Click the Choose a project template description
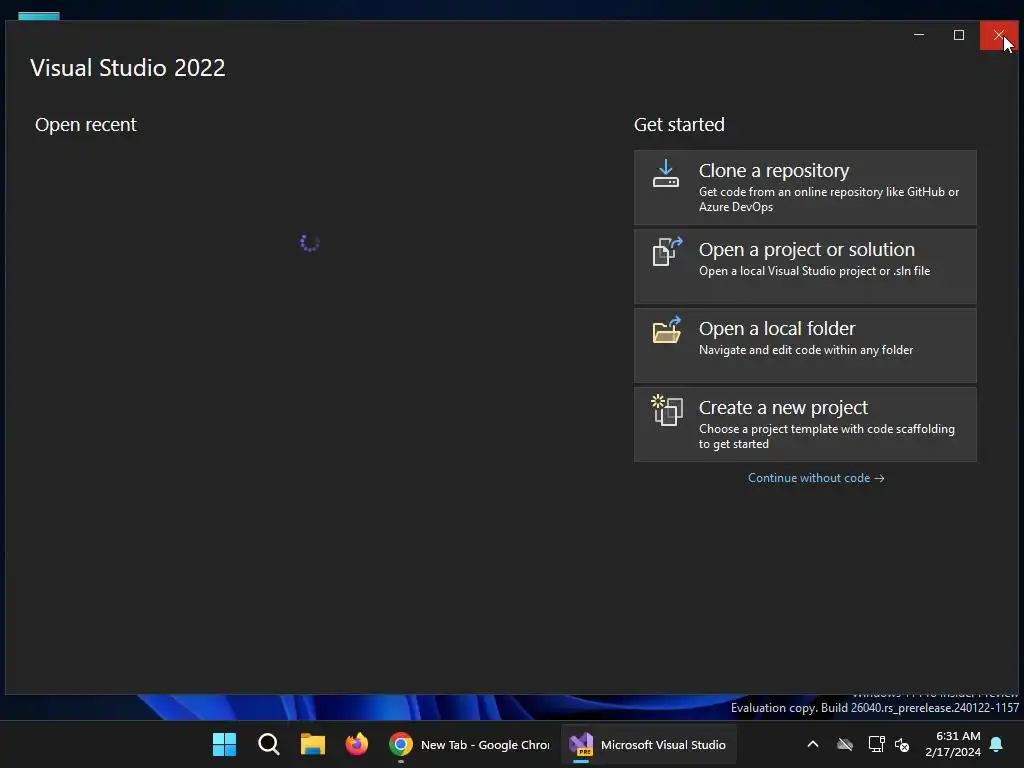Viewport: 1024px width, 768px height. click(827, 436)
